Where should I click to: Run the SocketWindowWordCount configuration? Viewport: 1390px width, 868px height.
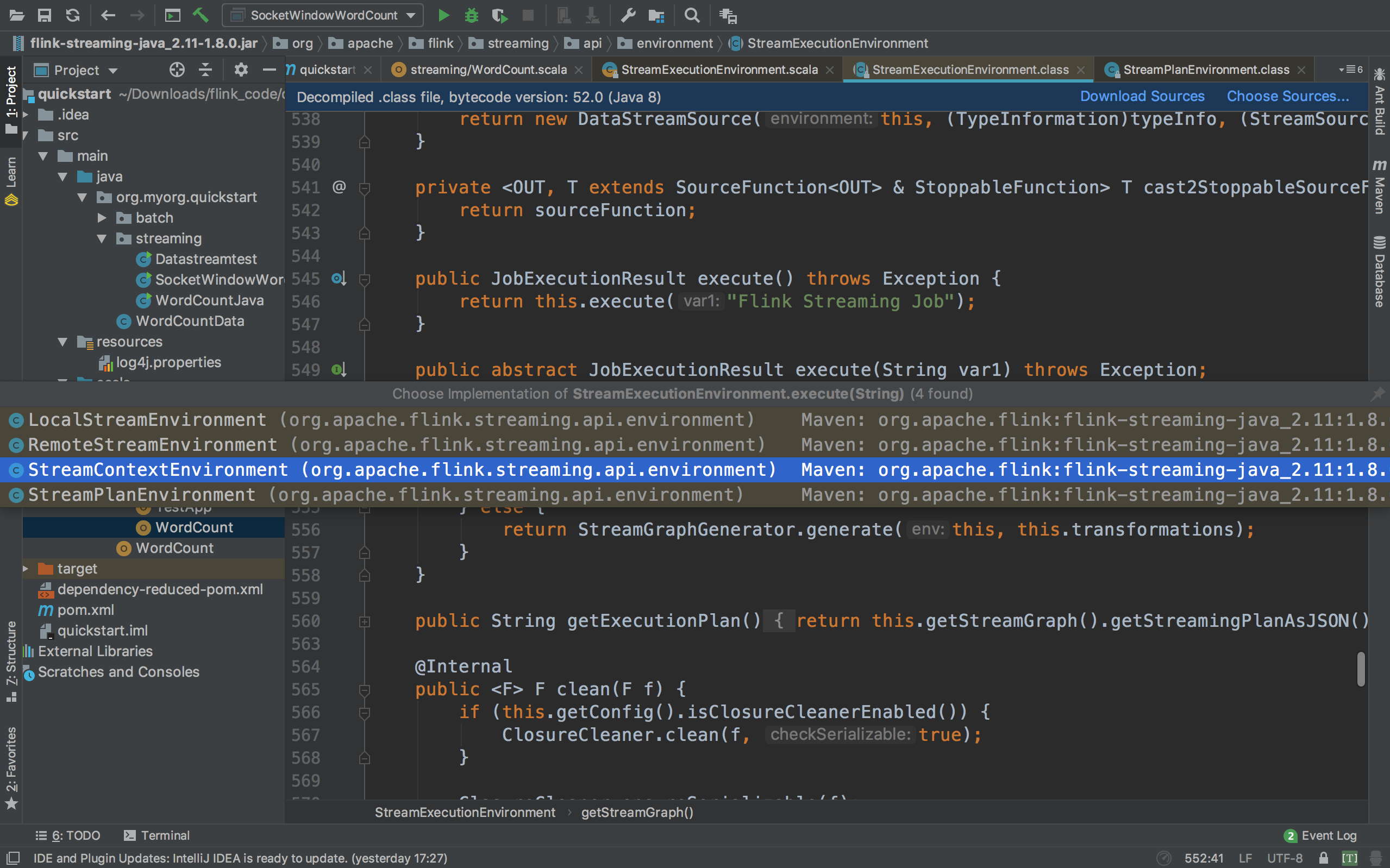[443, 16]
